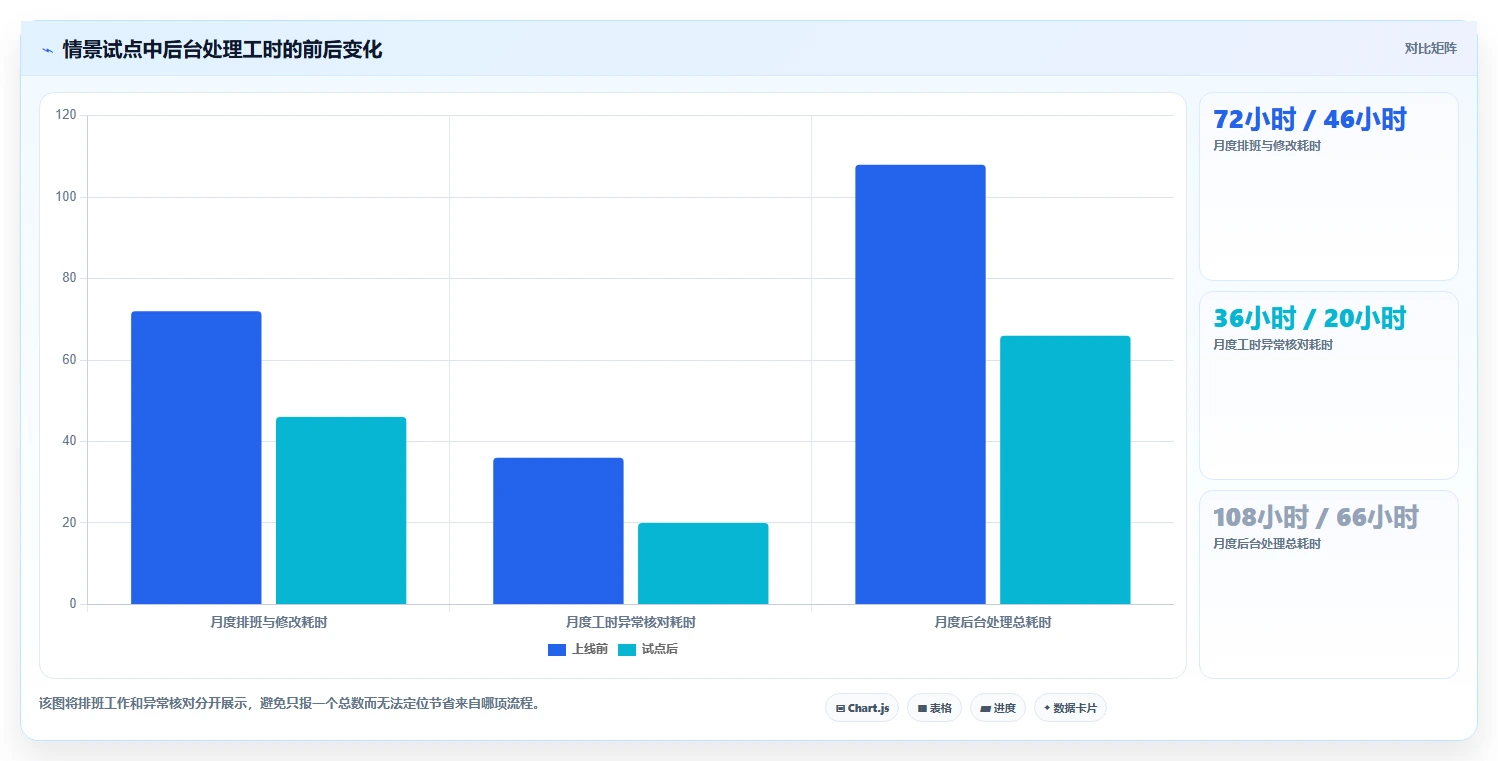1498x761 pixels.
Task: Click the y-axis value 120
Action: tap(66, 116)
